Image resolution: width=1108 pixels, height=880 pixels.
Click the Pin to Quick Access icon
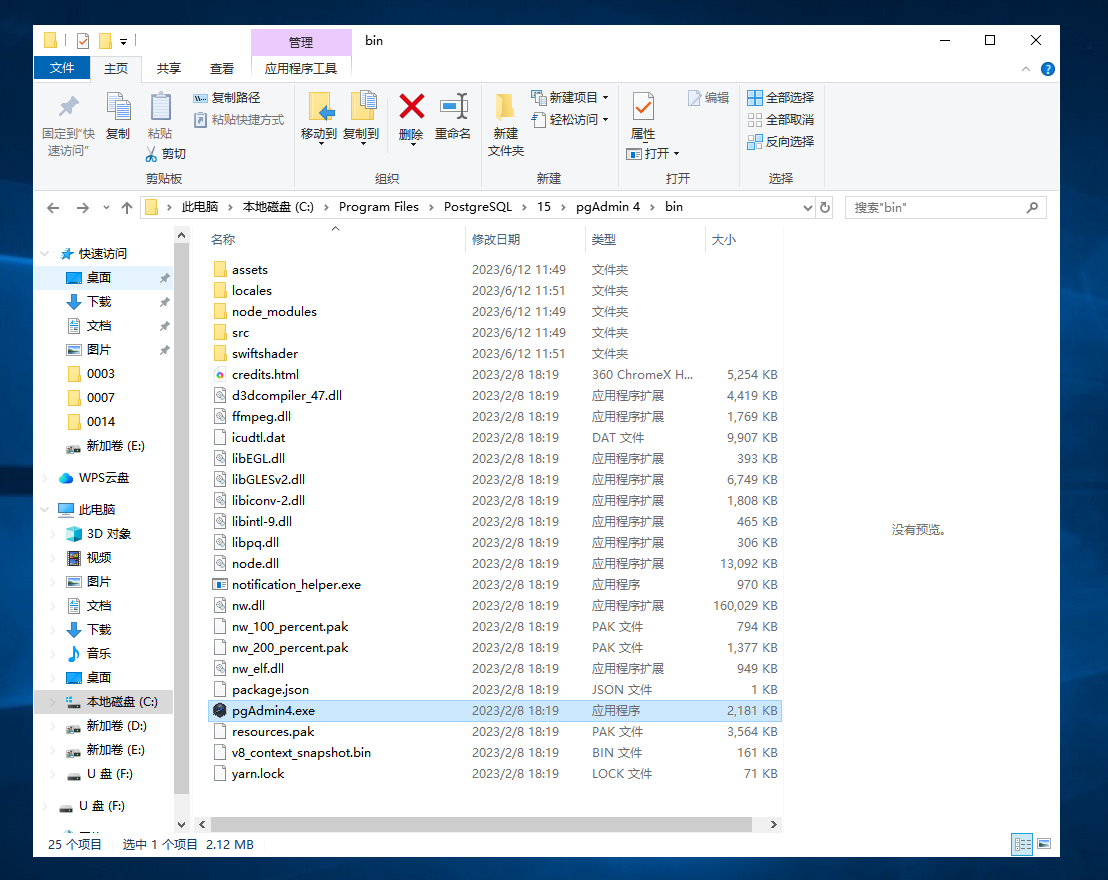click(x=68, y=108)
